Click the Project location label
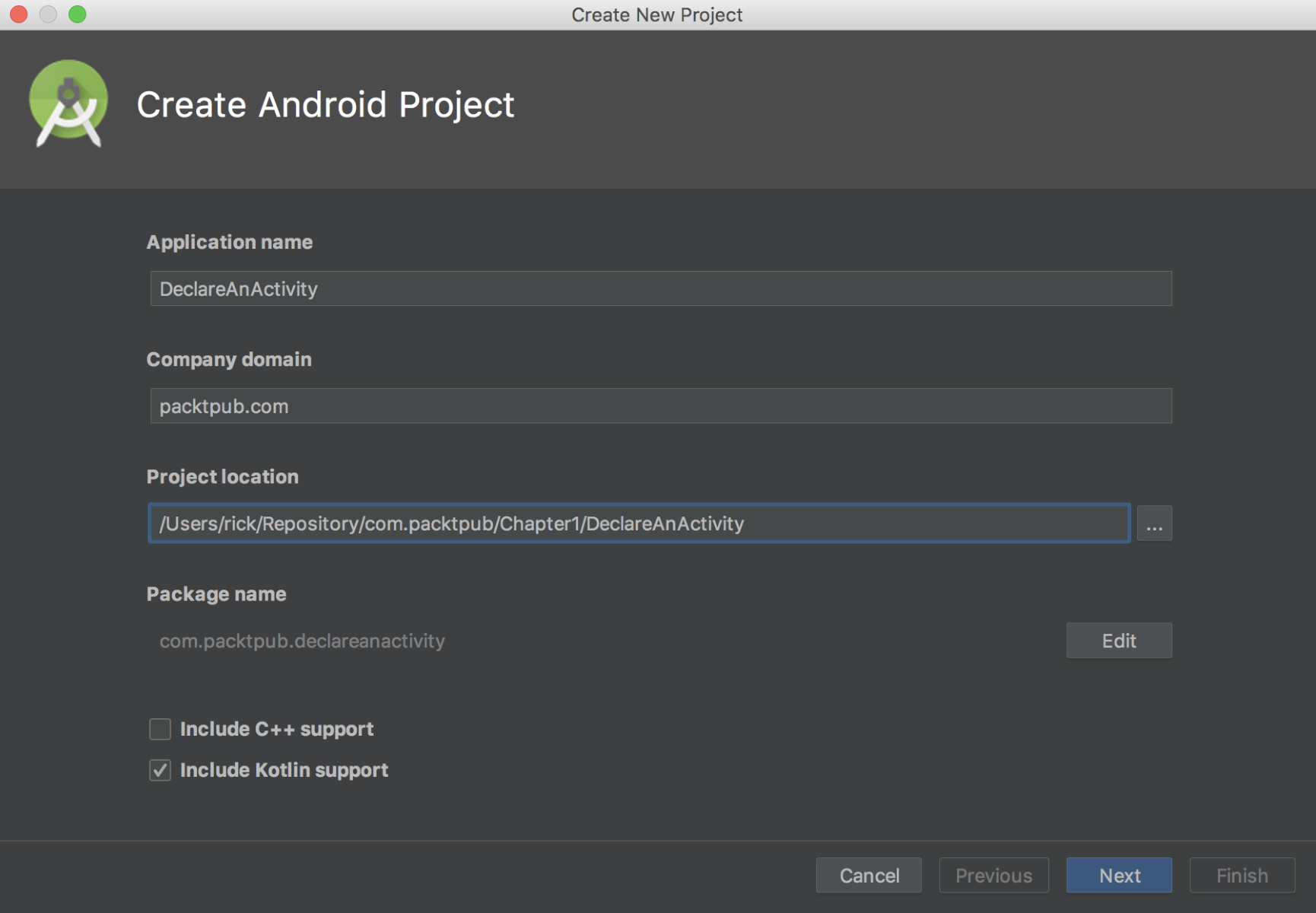This screenshot has height=913, width=1316. [x=222, y=477]
